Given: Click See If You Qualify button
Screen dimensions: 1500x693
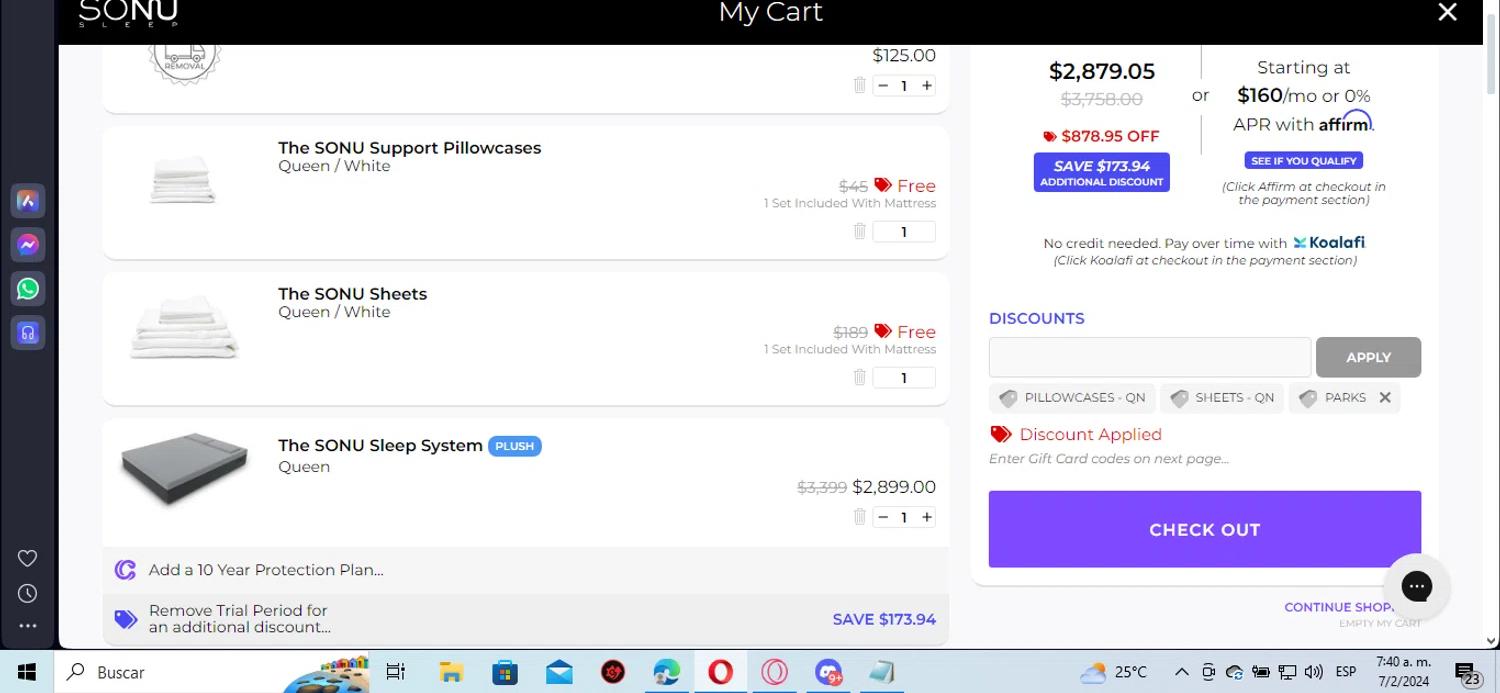Looking at the screenshot, I should [x=1303, y=160].
